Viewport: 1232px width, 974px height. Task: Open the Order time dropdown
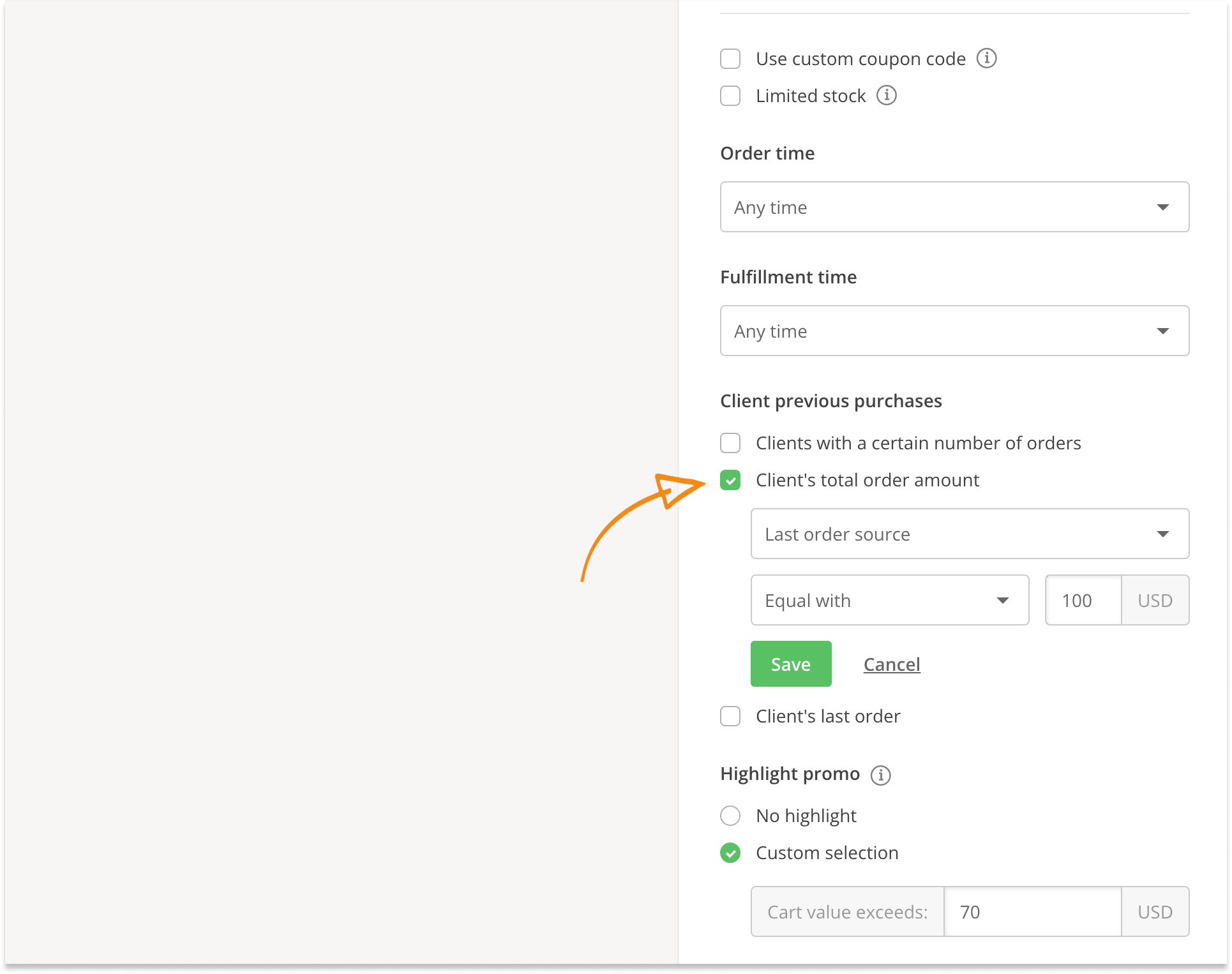[x=954, y=207]
